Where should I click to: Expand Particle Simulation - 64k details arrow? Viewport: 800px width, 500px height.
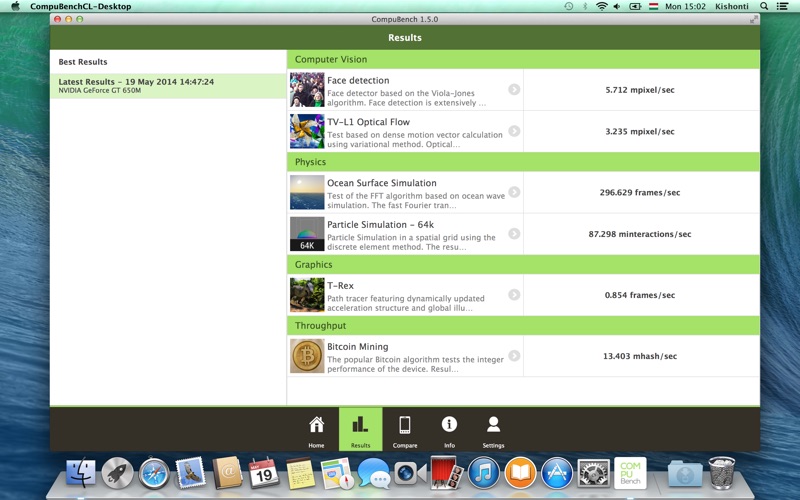[x=514, y=234]
